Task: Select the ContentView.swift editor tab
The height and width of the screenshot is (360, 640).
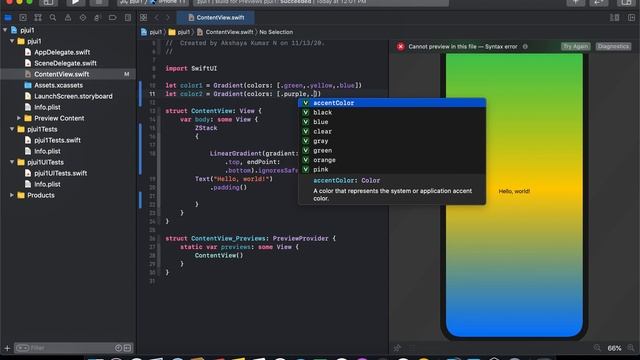Action: (216, 18)
